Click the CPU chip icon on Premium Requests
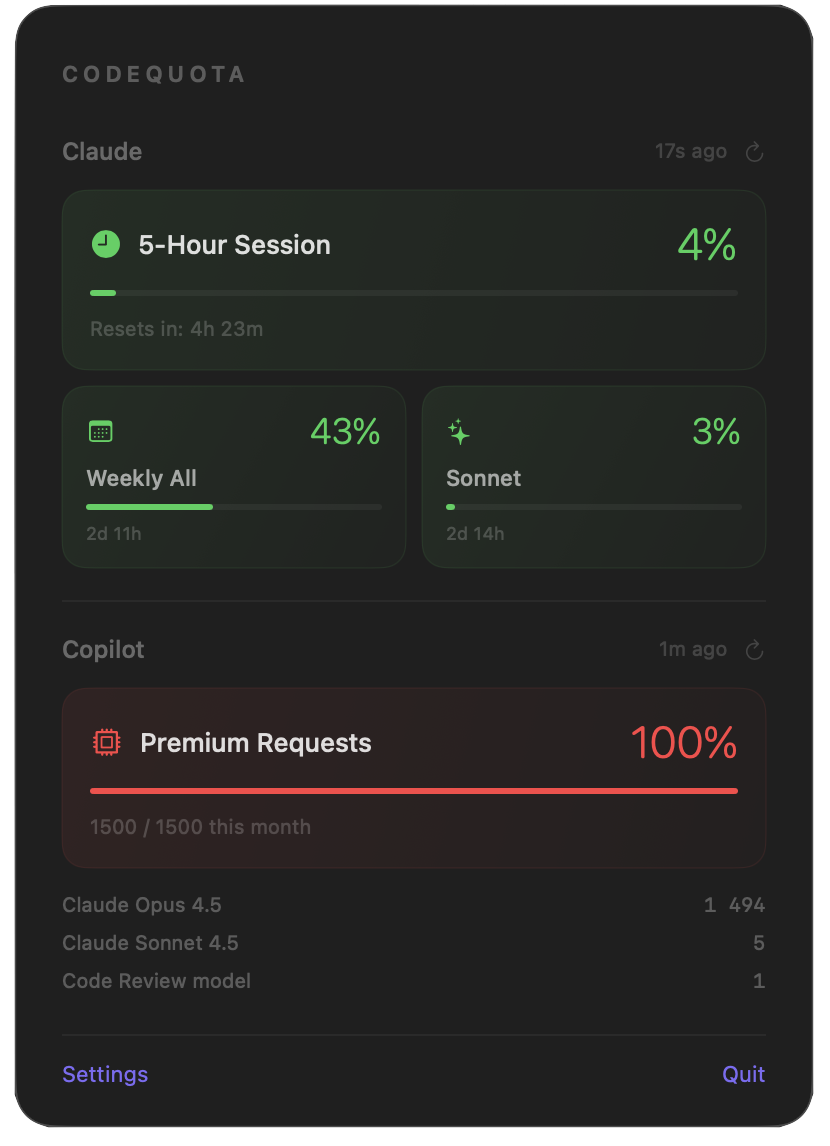Screen dimensions: 830x1146 point(107,743)
